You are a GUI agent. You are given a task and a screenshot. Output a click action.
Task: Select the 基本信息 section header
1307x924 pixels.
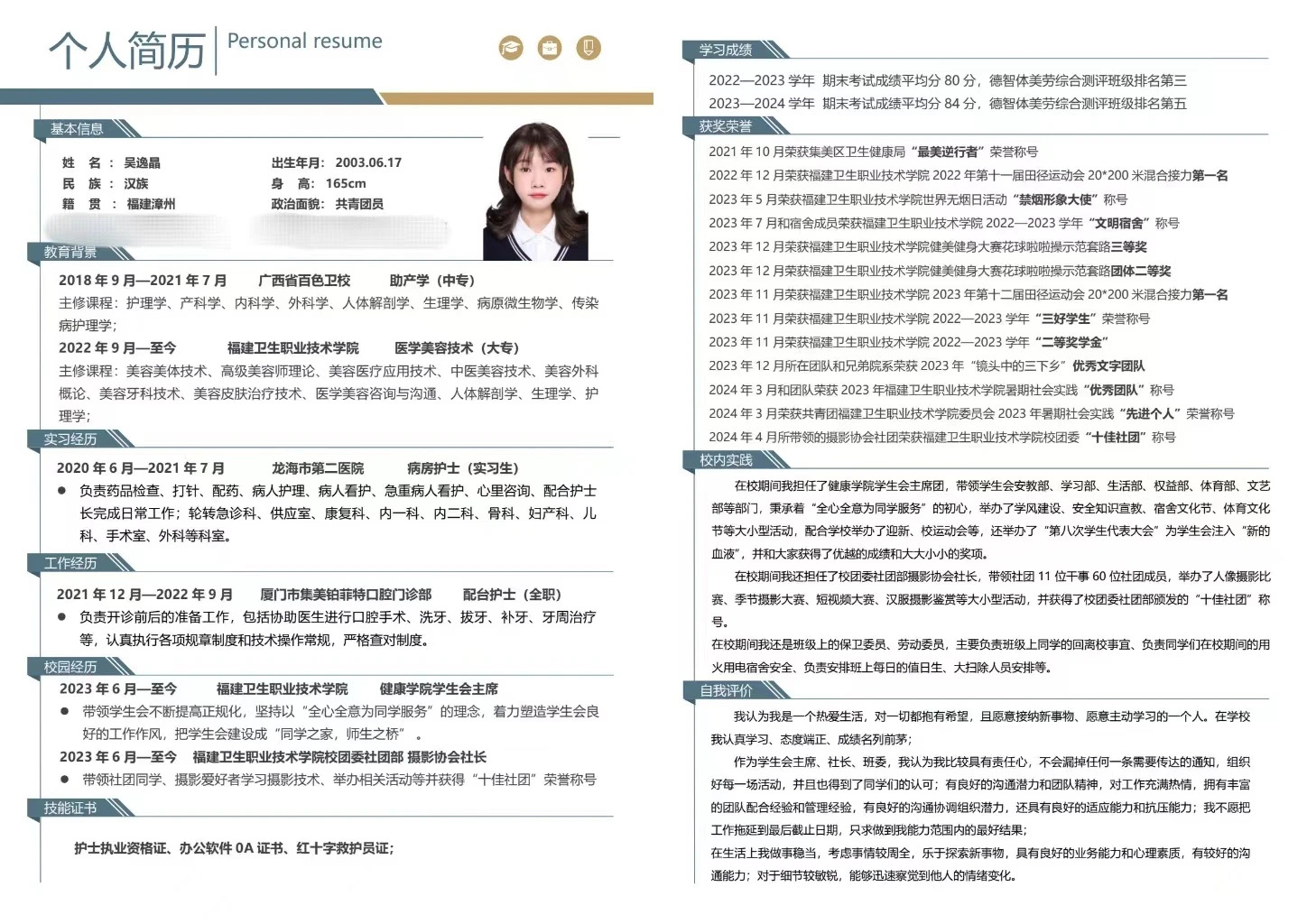click(x=77, y=129)
